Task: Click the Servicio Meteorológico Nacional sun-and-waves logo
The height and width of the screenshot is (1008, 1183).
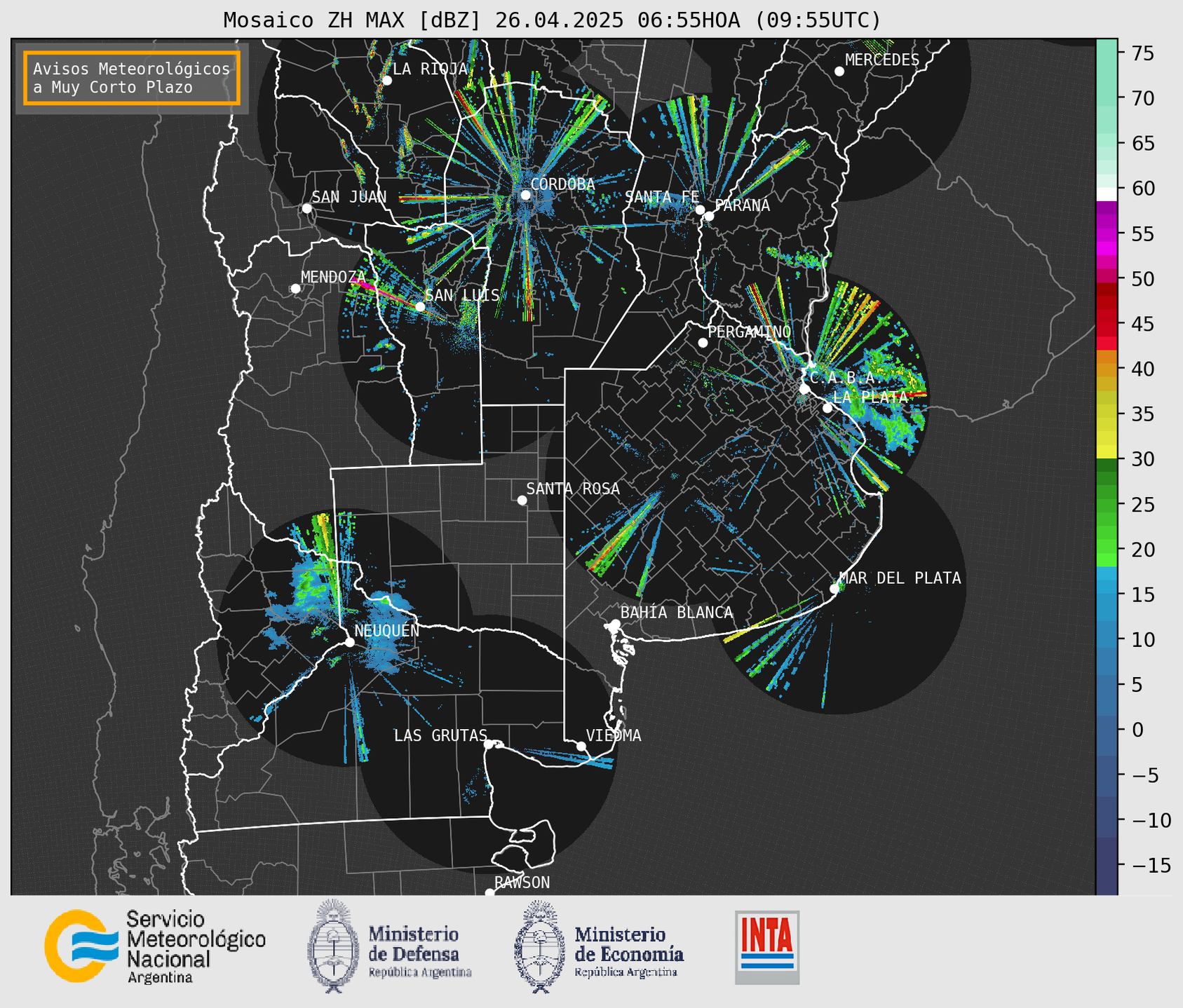Action: pos(81,946)
